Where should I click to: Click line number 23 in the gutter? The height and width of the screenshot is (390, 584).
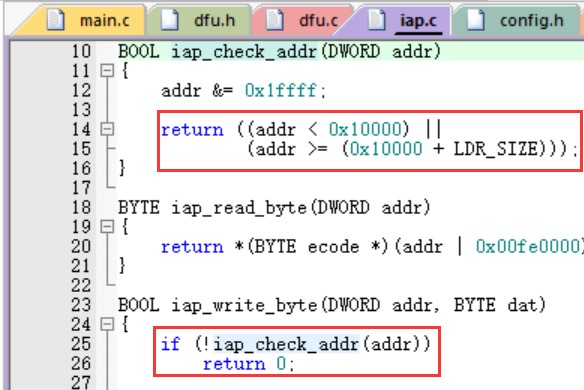tap(81, 305)
